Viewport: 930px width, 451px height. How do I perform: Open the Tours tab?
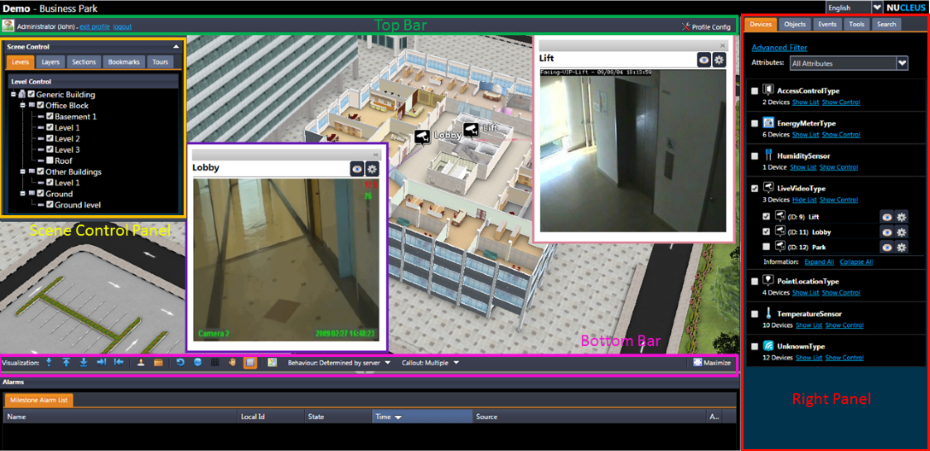pyautogui.click(x=160, y=62)
